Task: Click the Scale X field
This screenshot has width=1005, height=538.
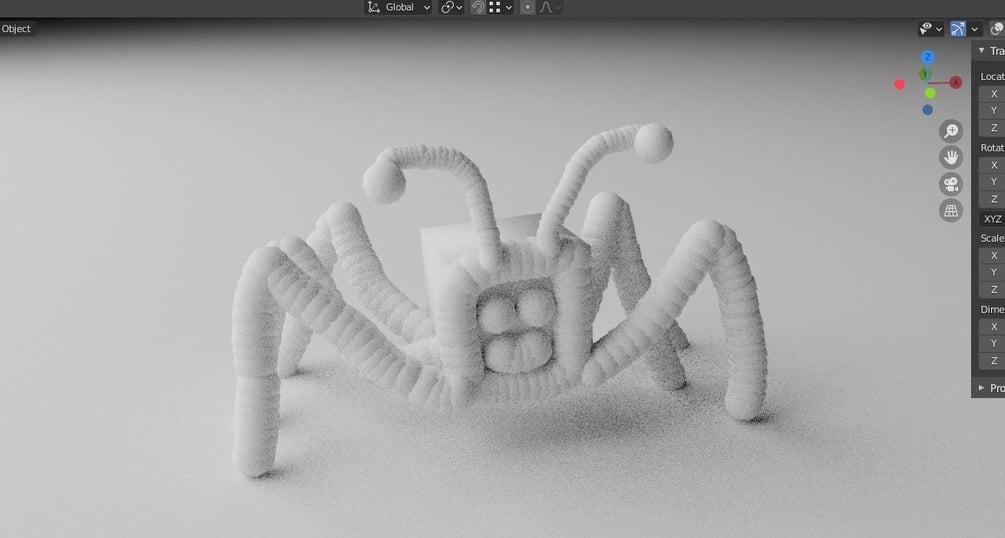Action: [992, 255]
